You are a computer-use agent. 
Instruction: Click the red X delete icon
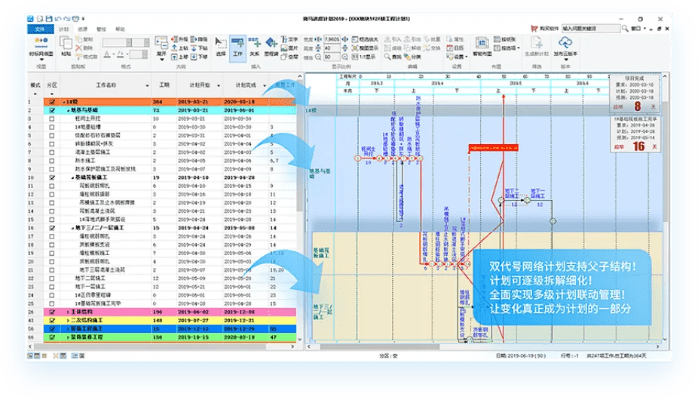coord(79,48)
